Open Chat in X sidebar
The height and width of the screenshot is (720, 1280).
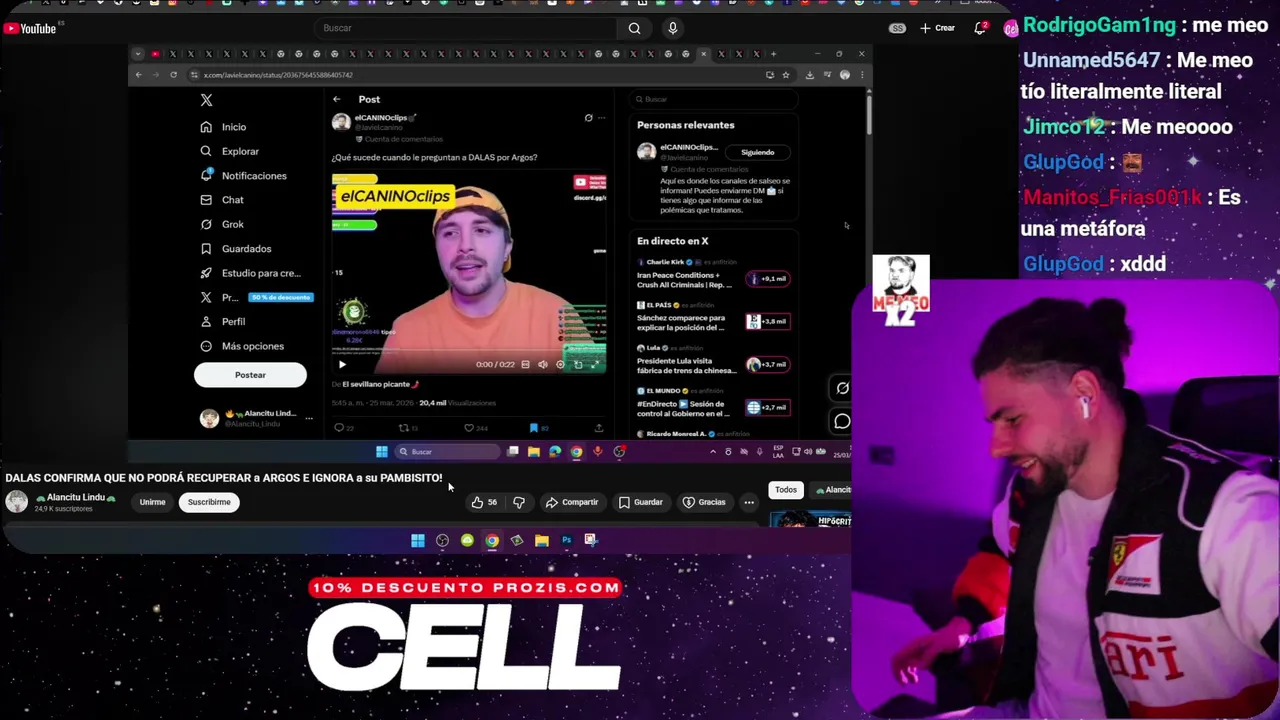click(x=221, y=200)
